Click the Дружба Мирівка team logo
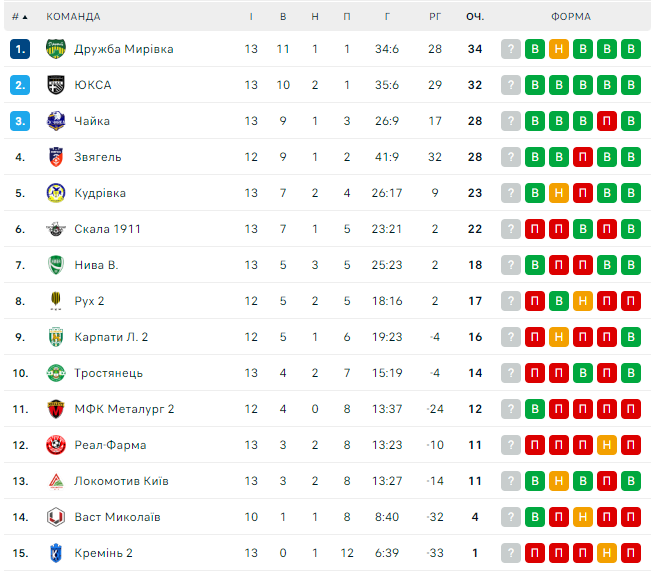Viewport: 652px width, 576px height. click(56, 49)
